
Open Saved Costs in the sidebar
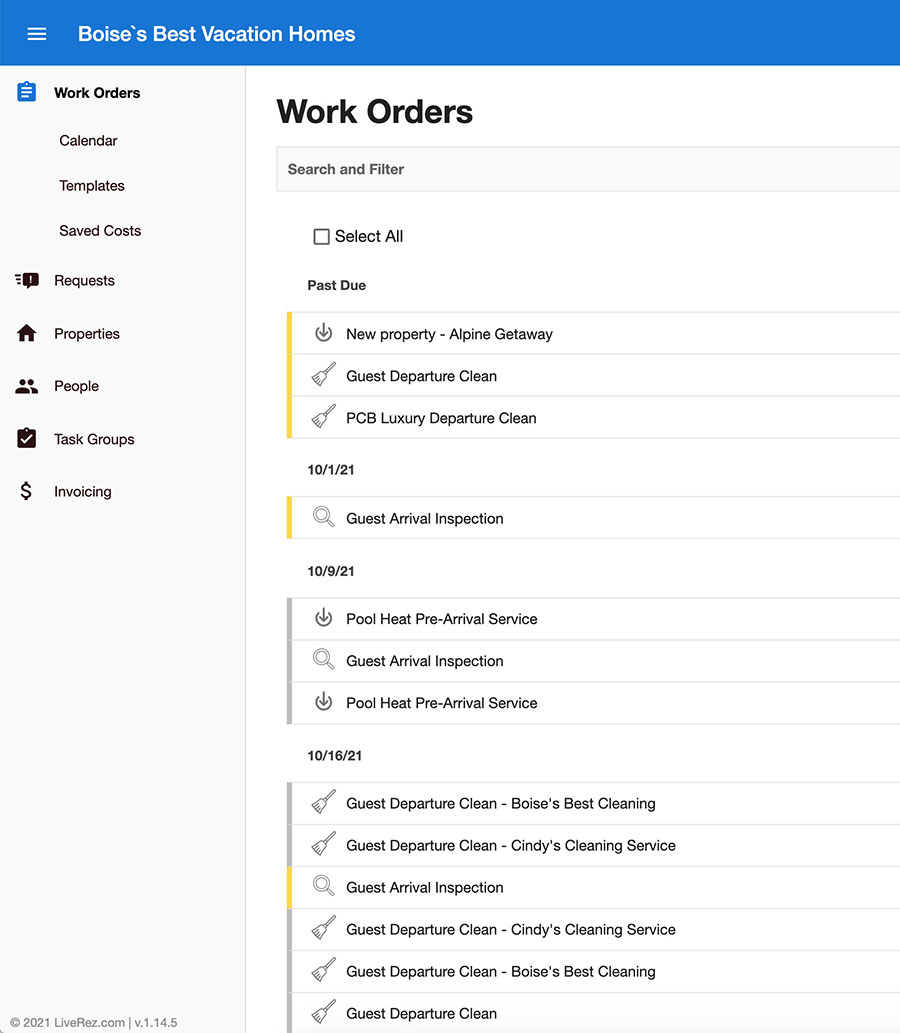(100, 231)
